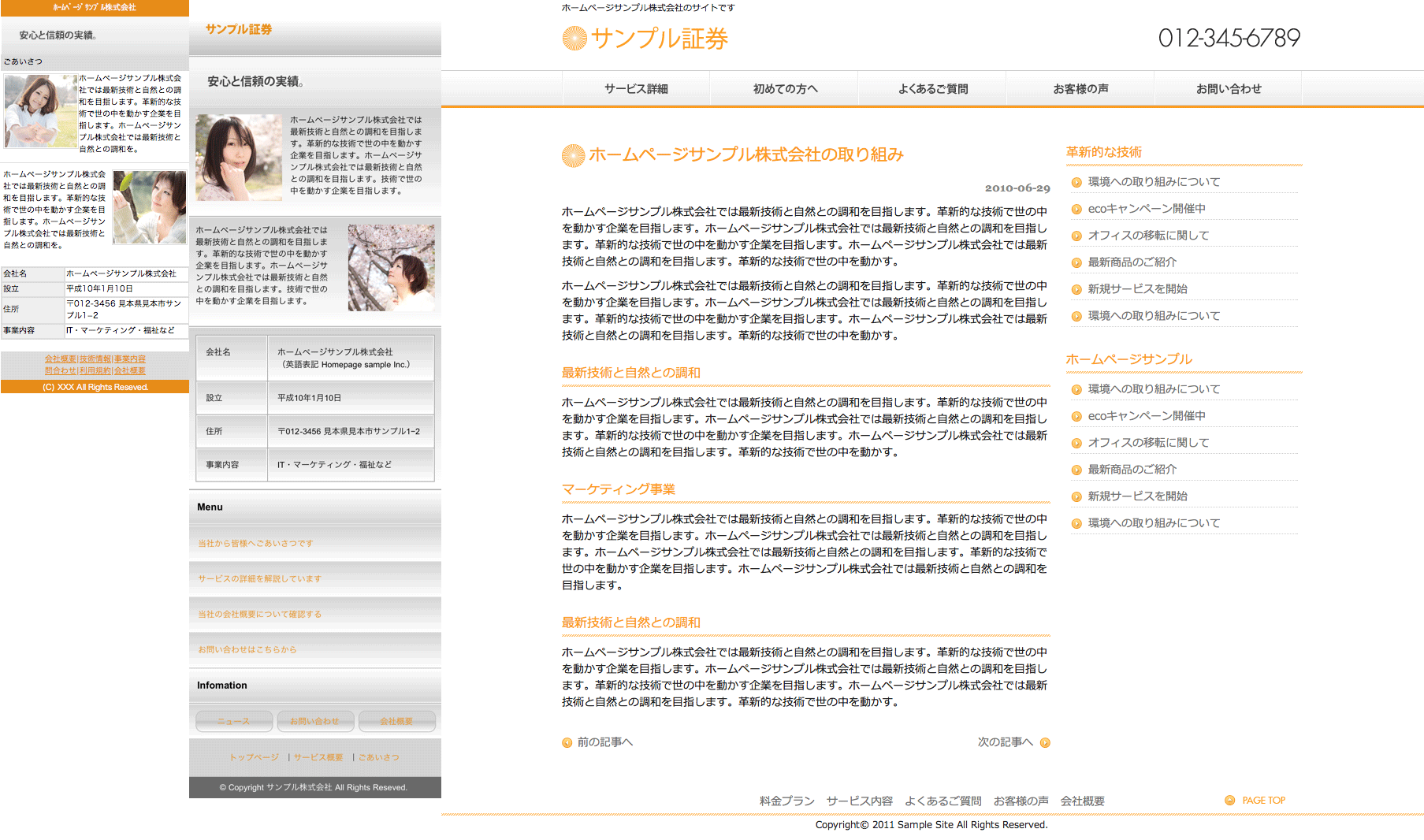
Task: Click bullet icon for ecoキャンペーン開催中 under 革新的な技術
Action: pos(1076,209)
